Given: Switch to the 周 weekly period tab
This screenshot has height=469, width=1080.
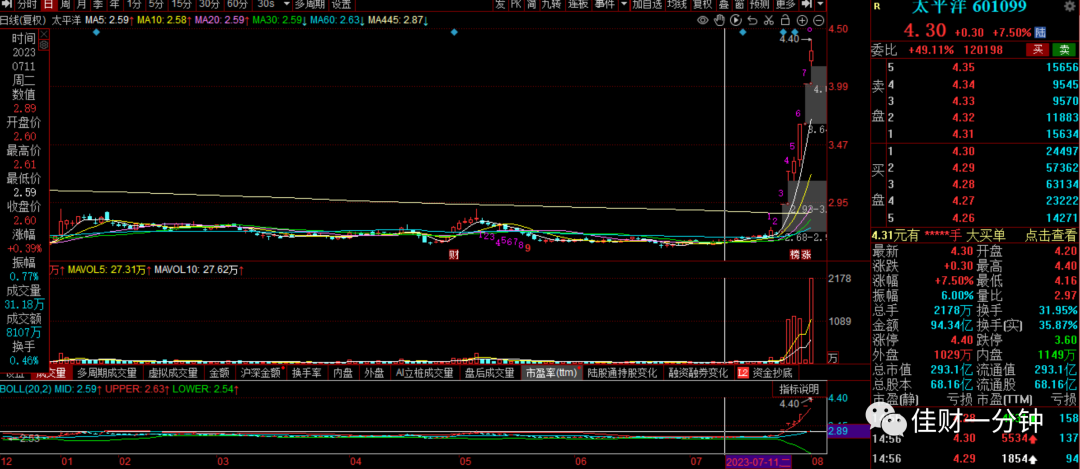Looking at the screenshot, I should pyautogui.click(x=65, y=4).
